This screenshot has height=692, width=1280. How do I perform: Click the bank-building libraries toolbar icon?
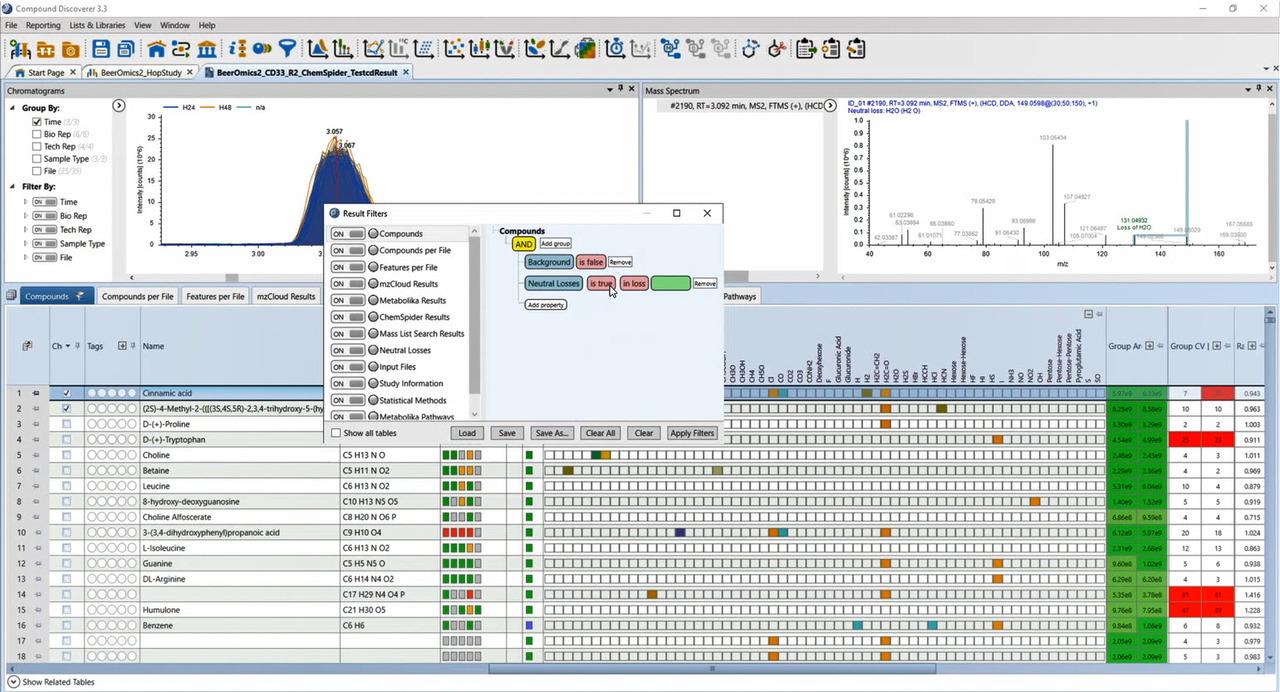point(207,48)
